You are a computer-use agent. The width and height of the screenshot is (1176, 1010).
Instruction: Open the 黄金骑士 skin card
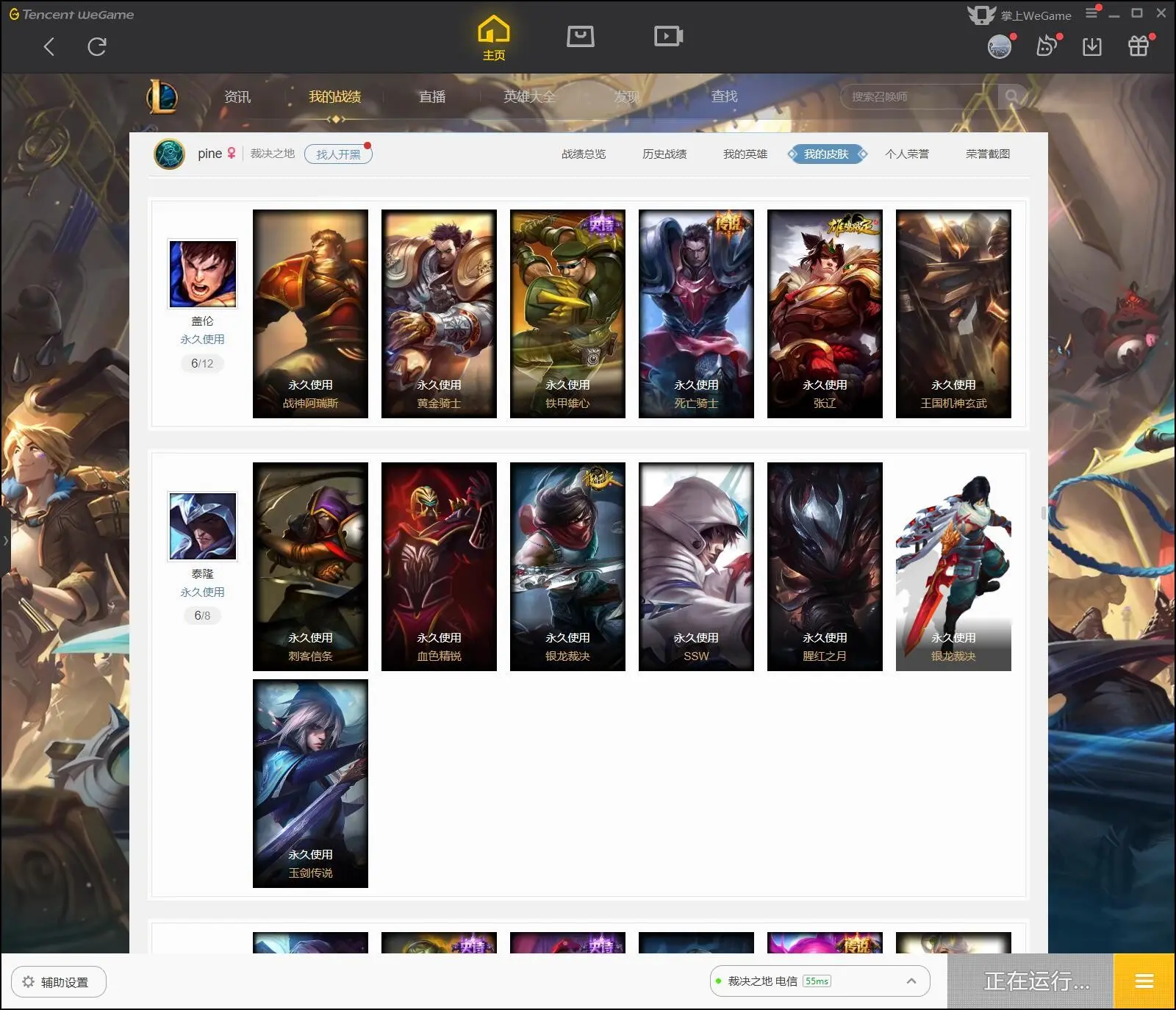coord(439,314)
